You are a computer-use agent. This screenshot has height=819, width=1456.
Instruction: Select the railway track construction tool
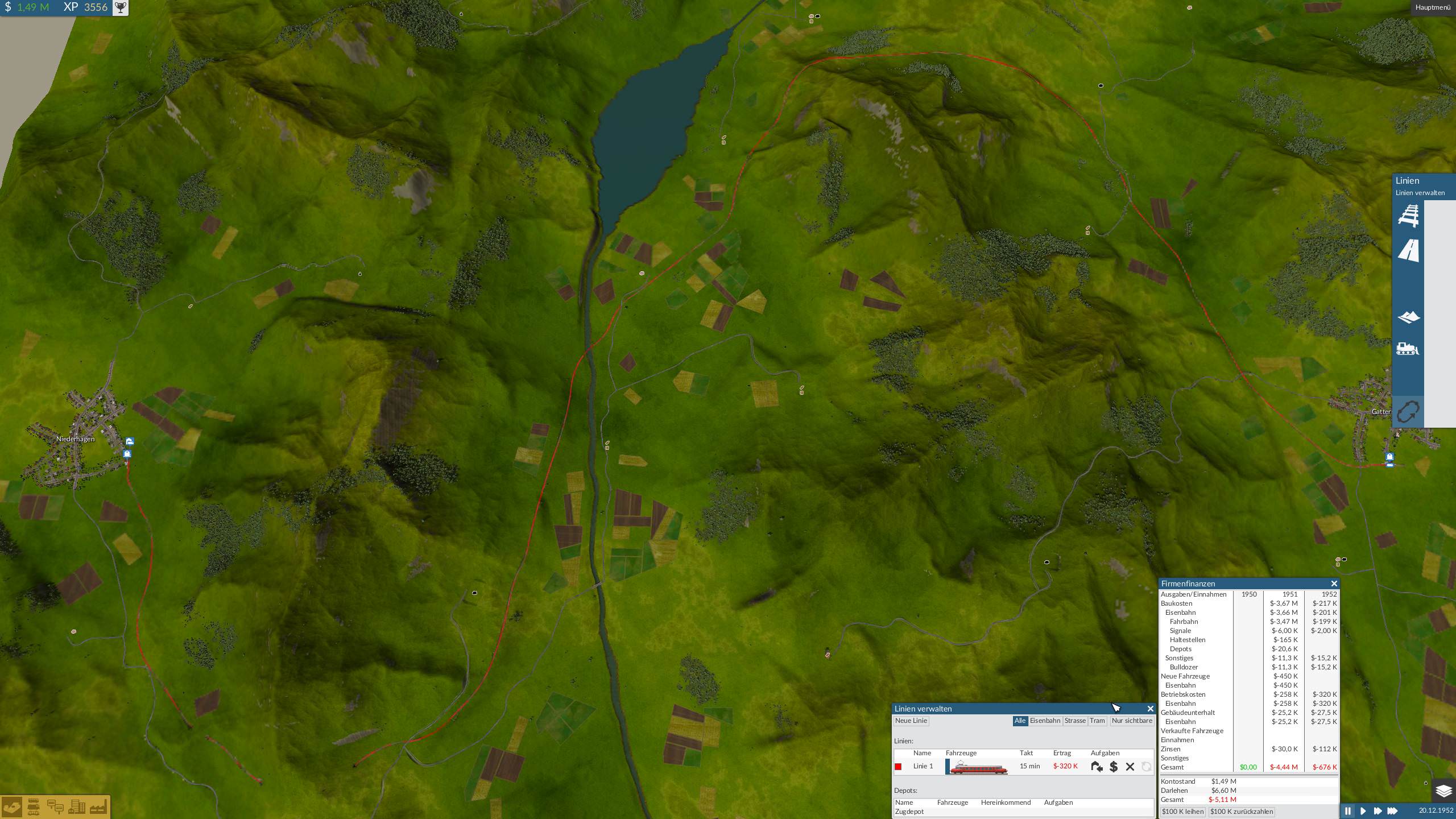1408,216
